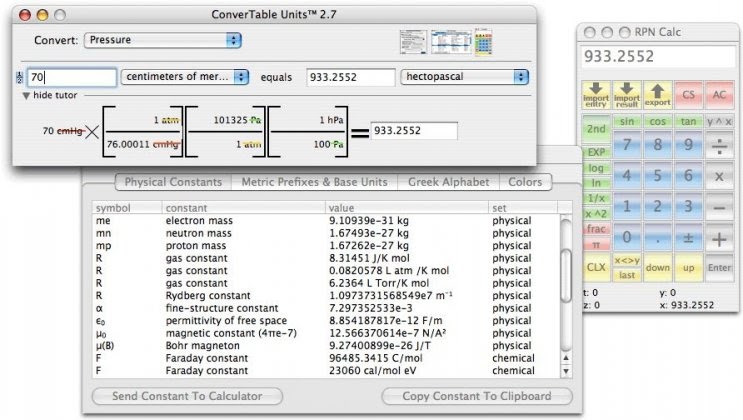Click the CLX key

(x=596, y=267)
